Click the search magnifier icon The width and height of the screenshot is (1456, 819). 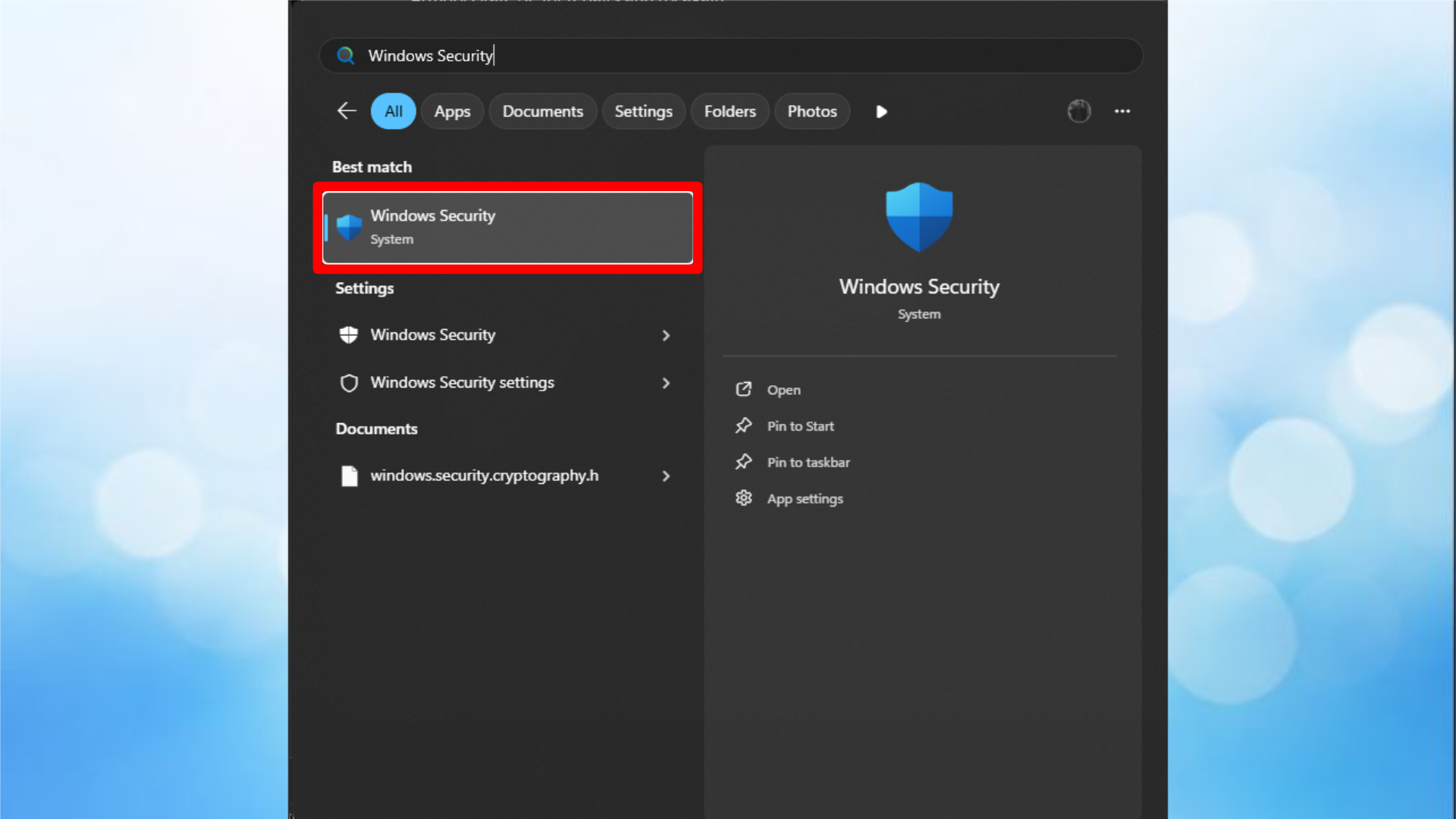click(346, 55)
